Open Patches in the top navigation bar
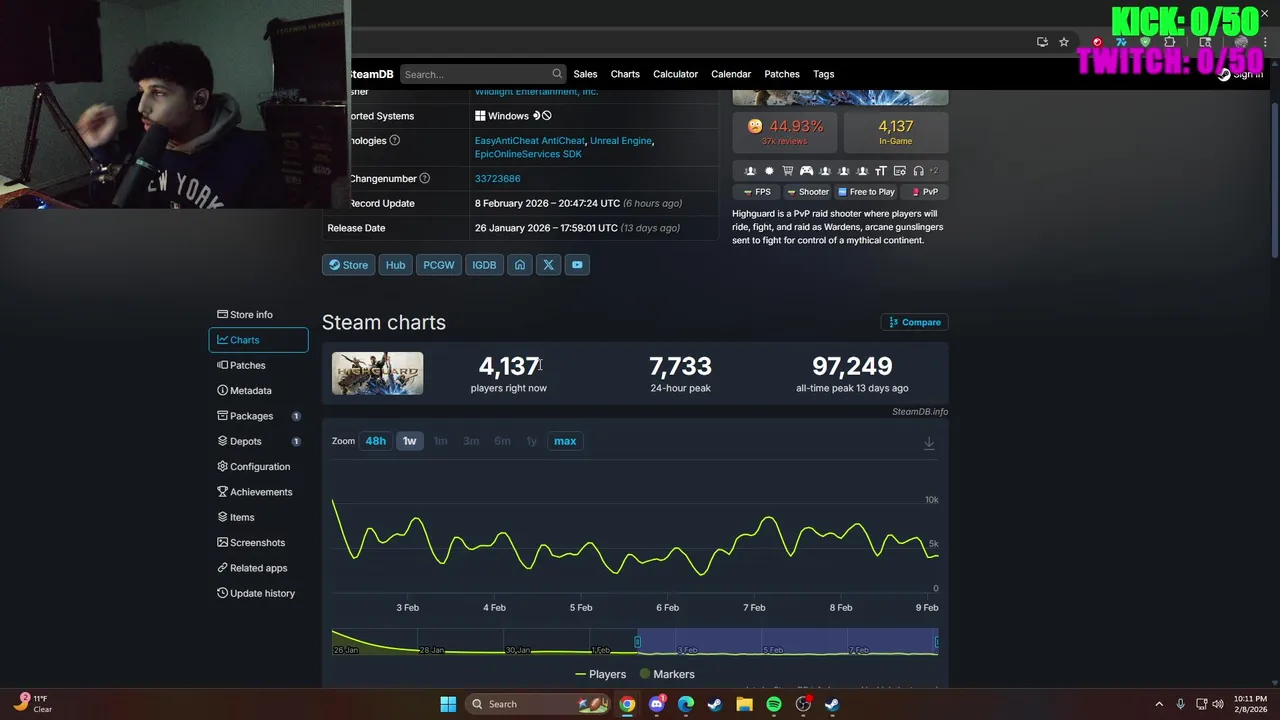This screenshot has height=720, width=1280. (x=782, y=74)
